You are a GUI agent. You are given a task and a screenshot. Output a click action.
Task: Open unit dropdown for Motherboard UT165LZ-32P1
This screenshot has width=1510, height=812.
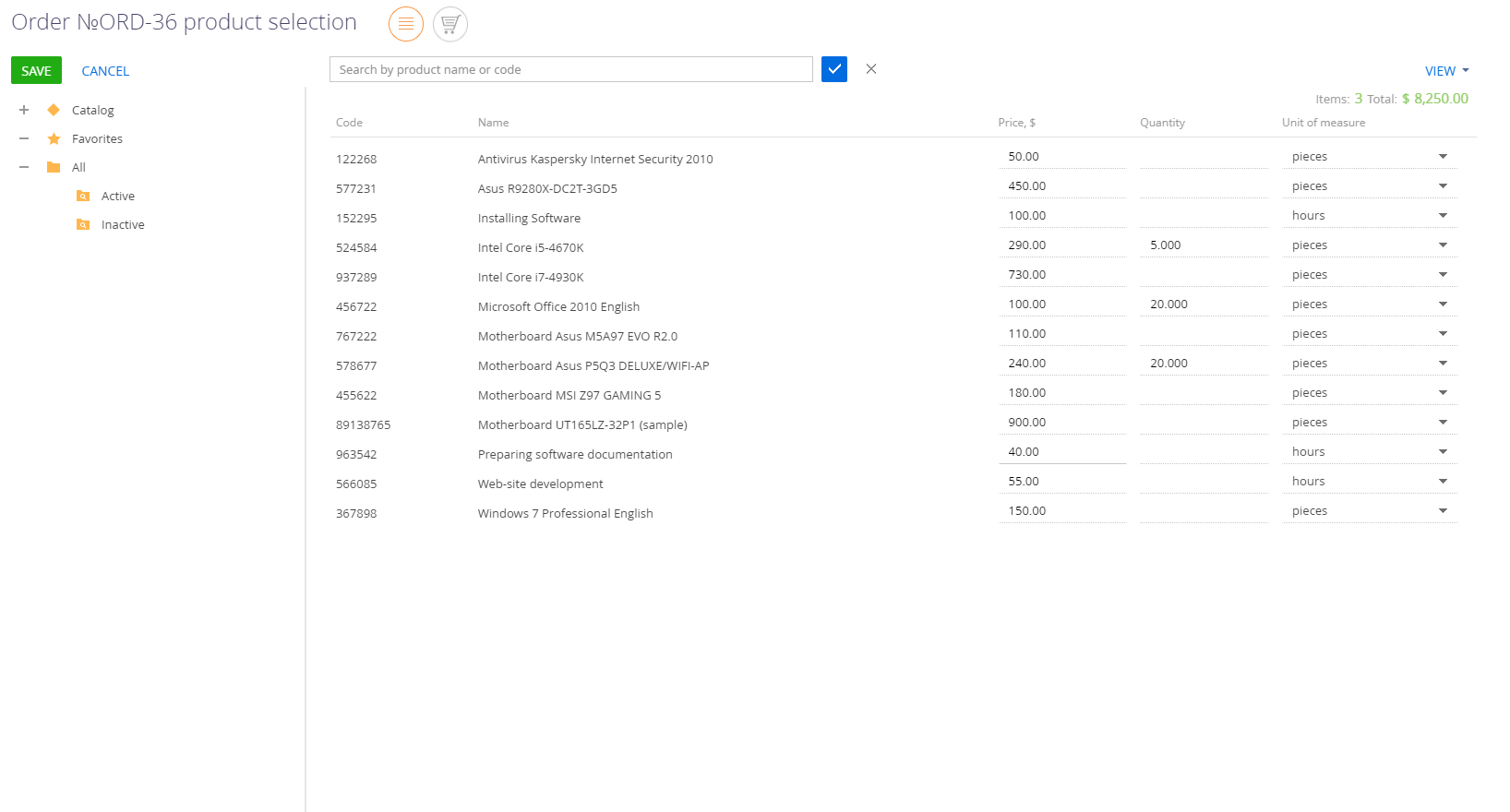coord(1443,423)
